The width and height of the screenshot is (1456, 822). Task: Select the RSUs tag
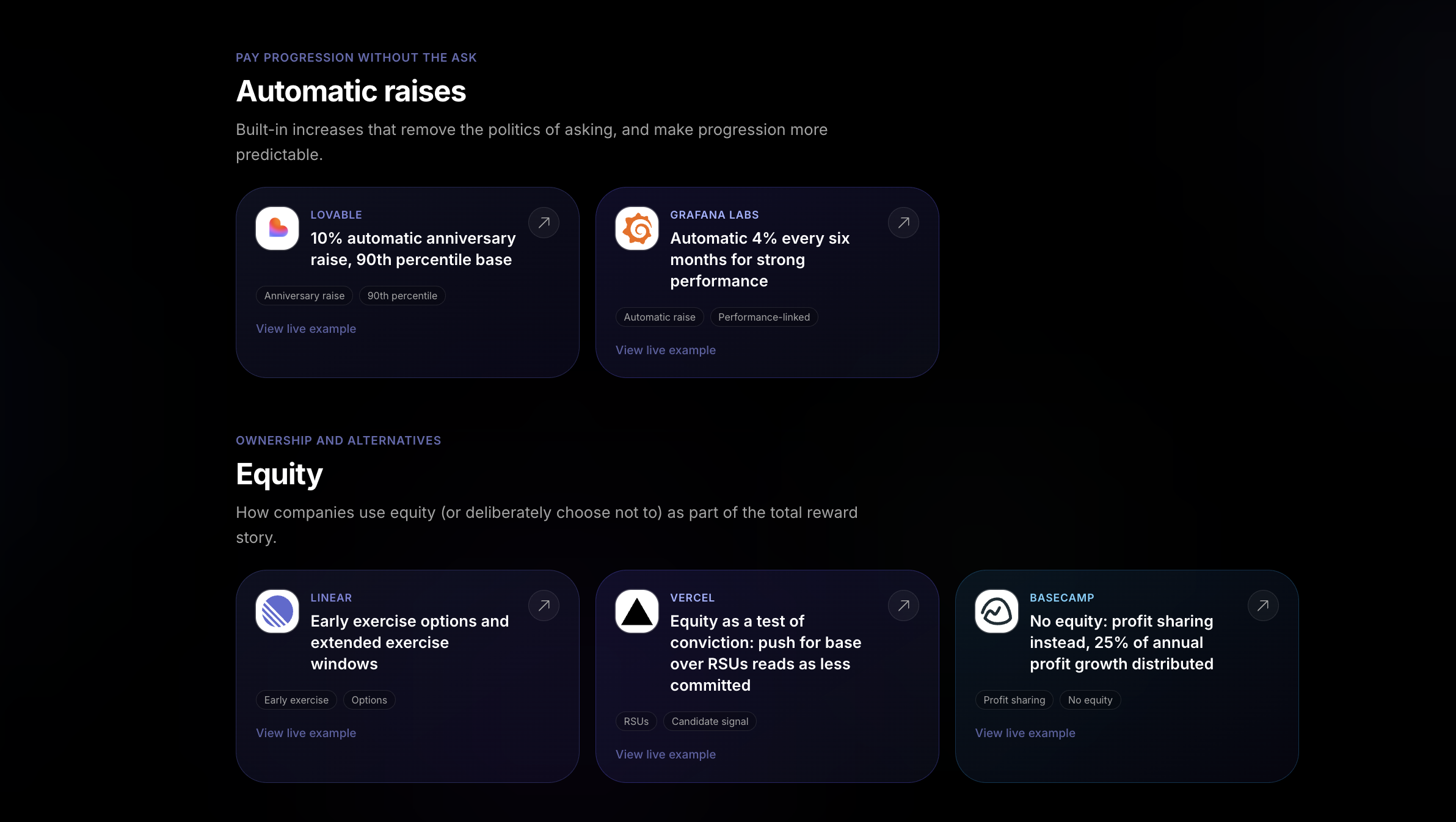pos(636,721)
